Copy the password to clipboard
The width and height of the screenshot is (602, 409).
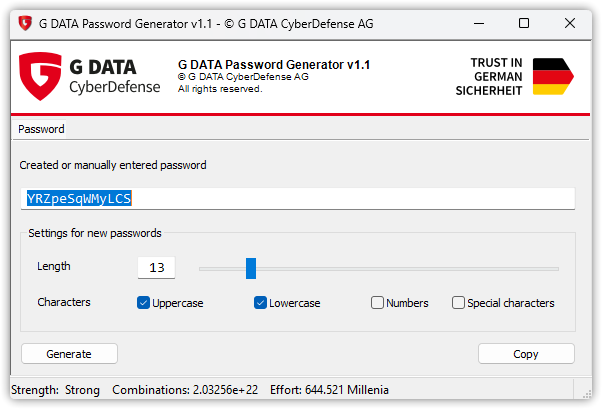click(526, 354)
